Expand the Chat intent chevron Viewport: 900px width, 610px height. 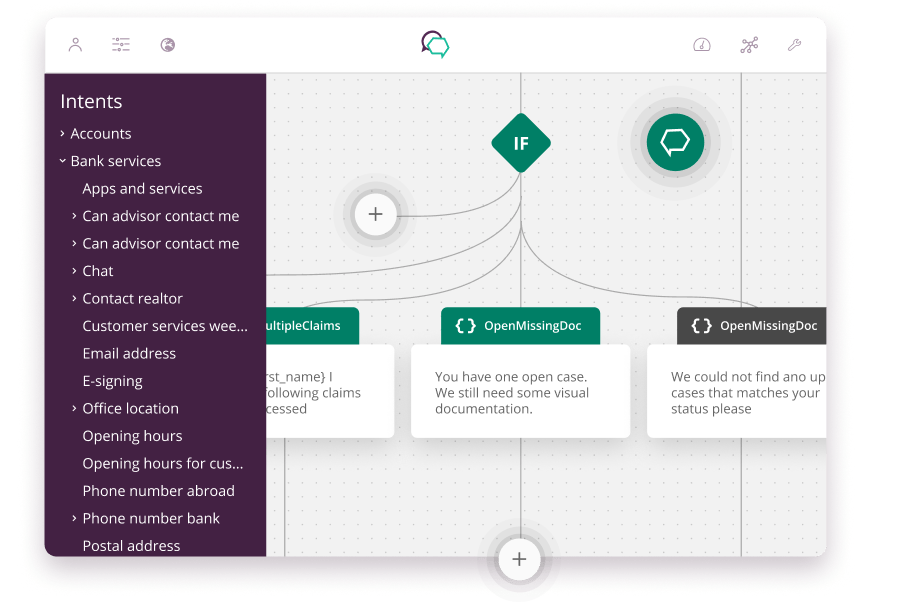click(x=75, y=271)
